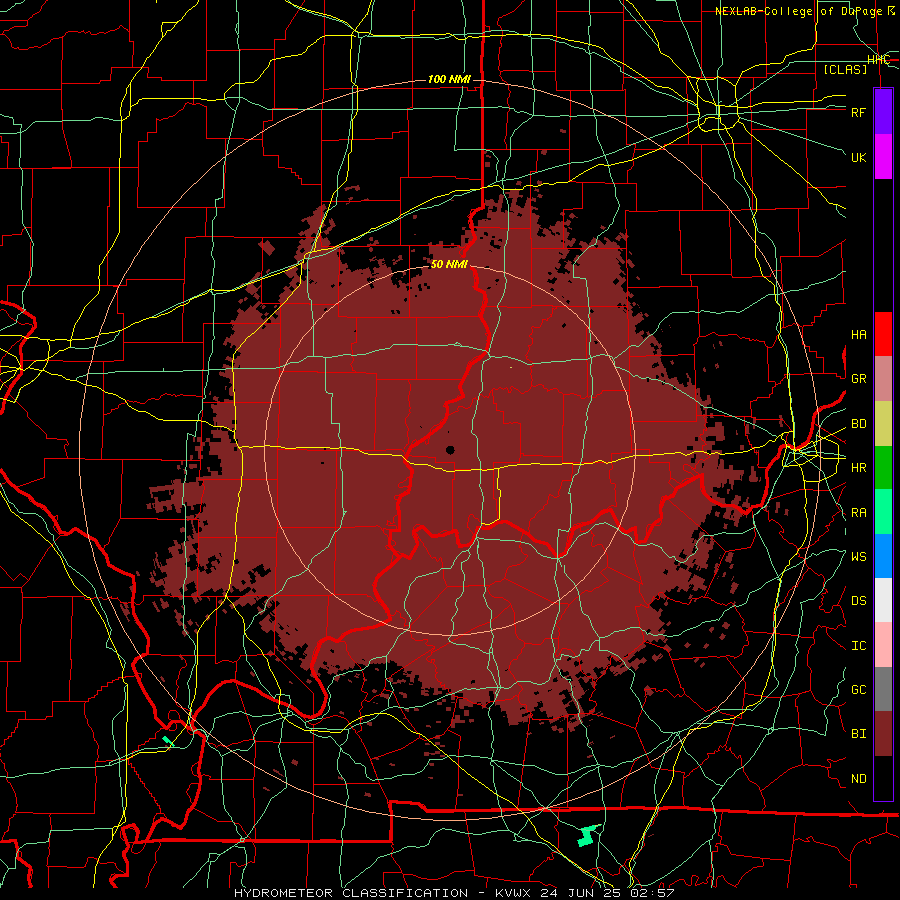Click the "WS" legend label
Screen dimensions: 900x900
(x=859, y=557)
